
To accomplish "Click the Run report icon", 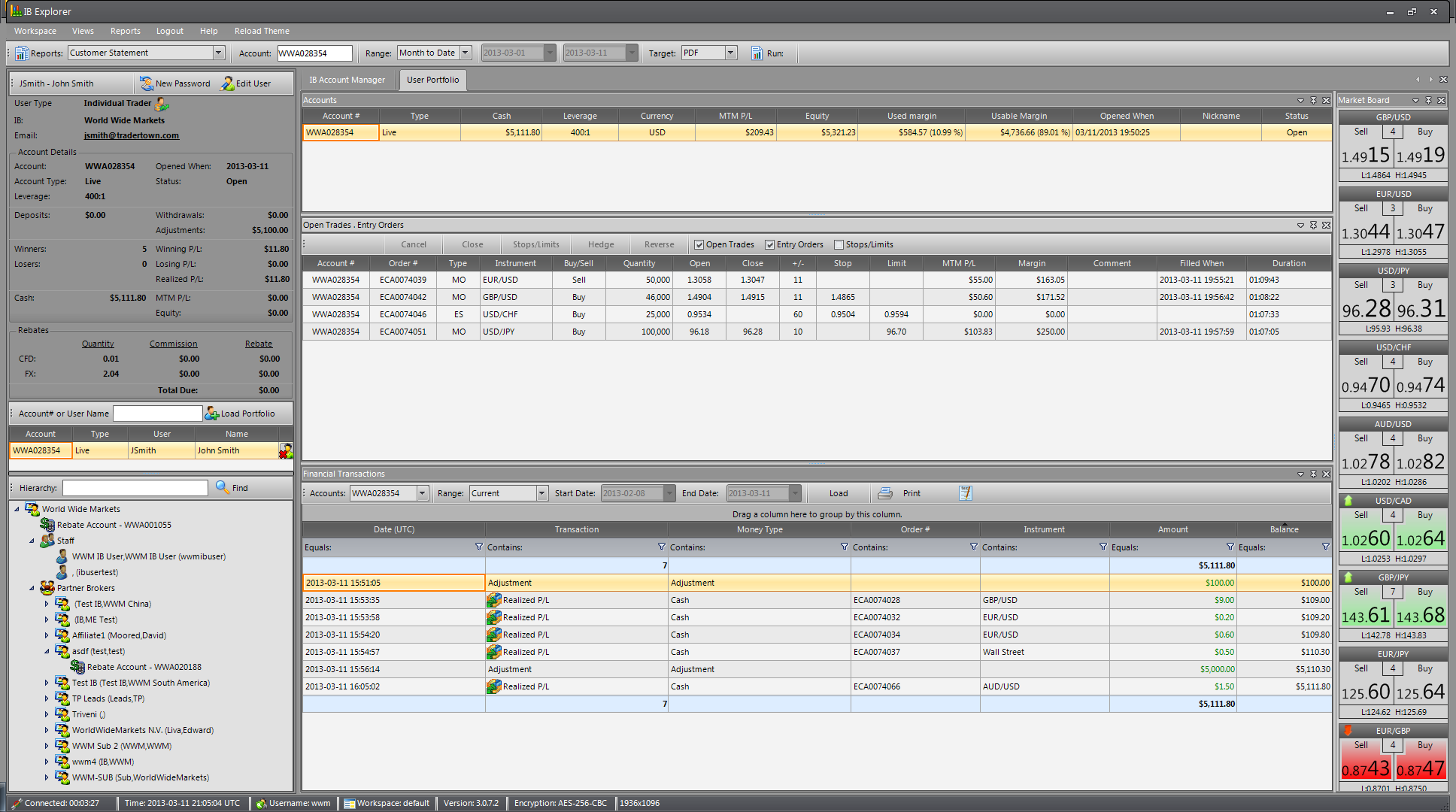I will (757, 53).
